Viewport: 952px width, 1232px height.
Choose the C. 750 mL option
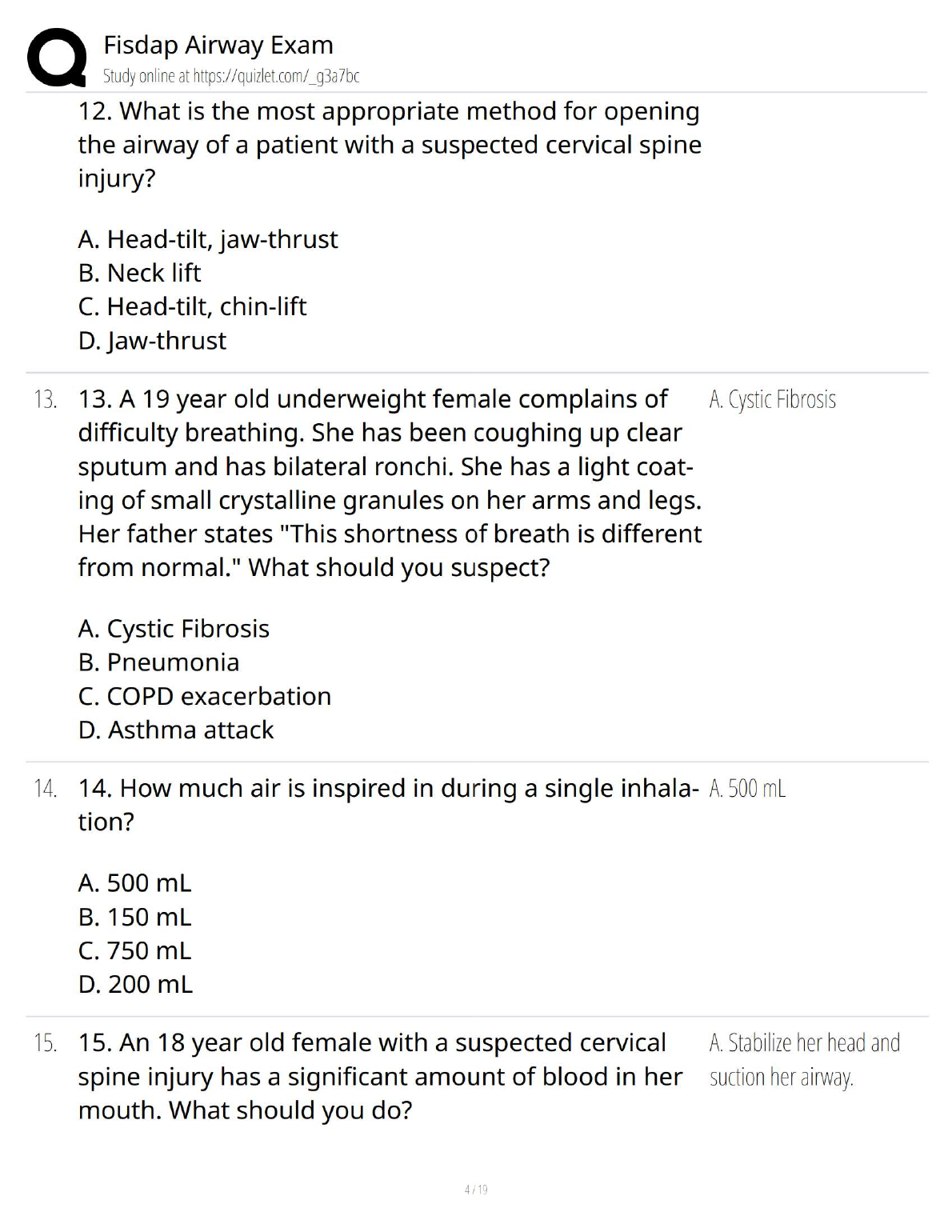pos(134,950)
